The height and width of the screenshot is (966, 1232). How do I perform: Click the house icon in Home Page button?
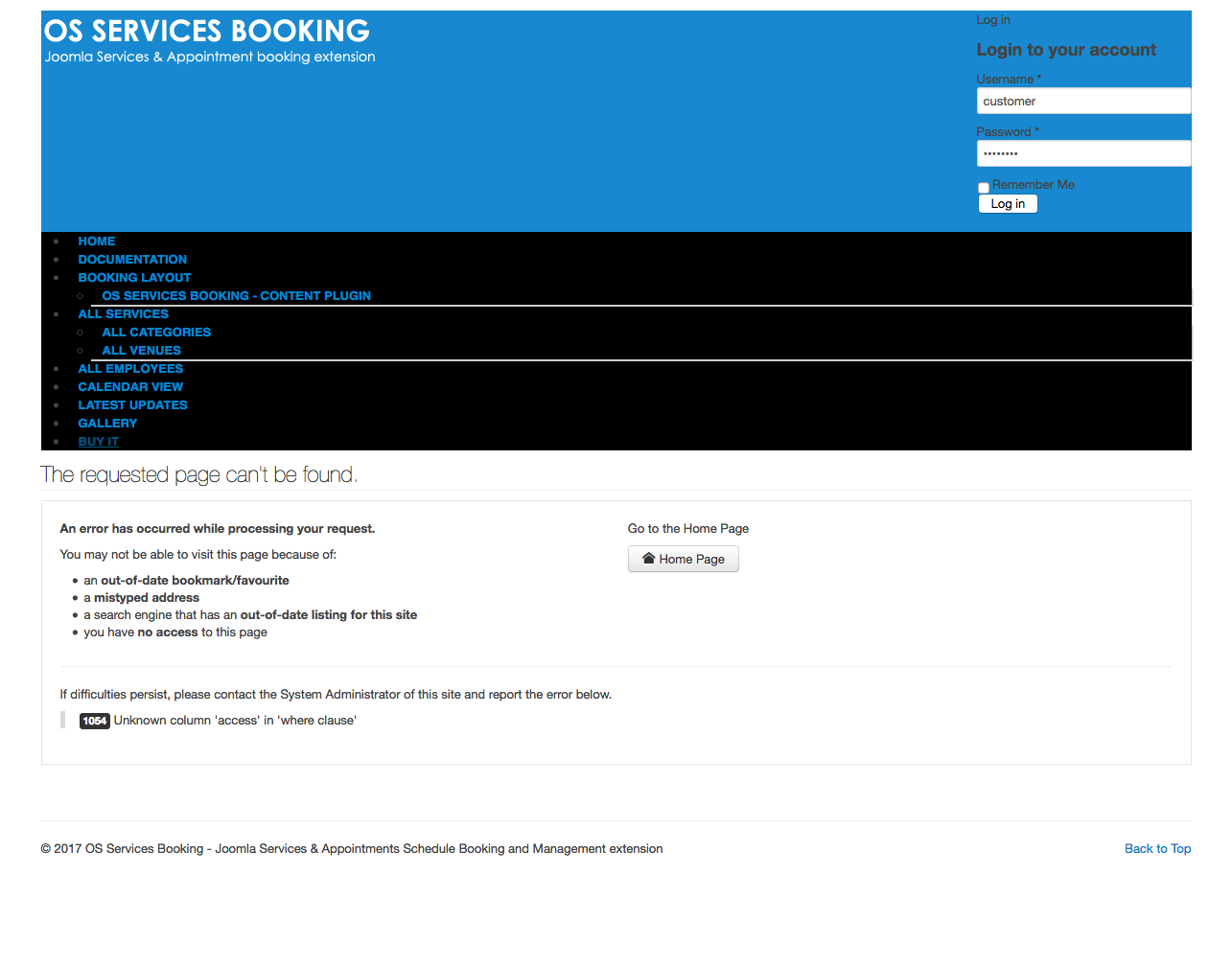click(649, 559)
